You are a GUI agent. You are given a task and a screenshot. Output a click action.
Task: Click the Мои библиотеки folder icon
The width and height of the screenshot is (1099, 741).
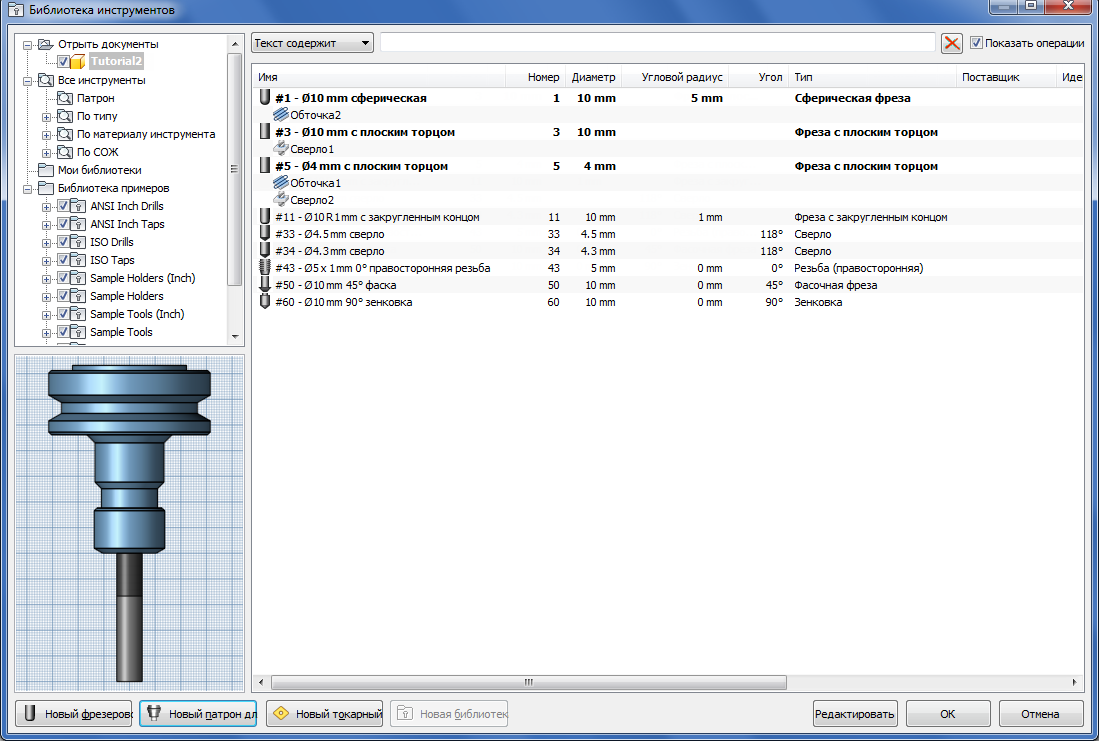(46, 170)
